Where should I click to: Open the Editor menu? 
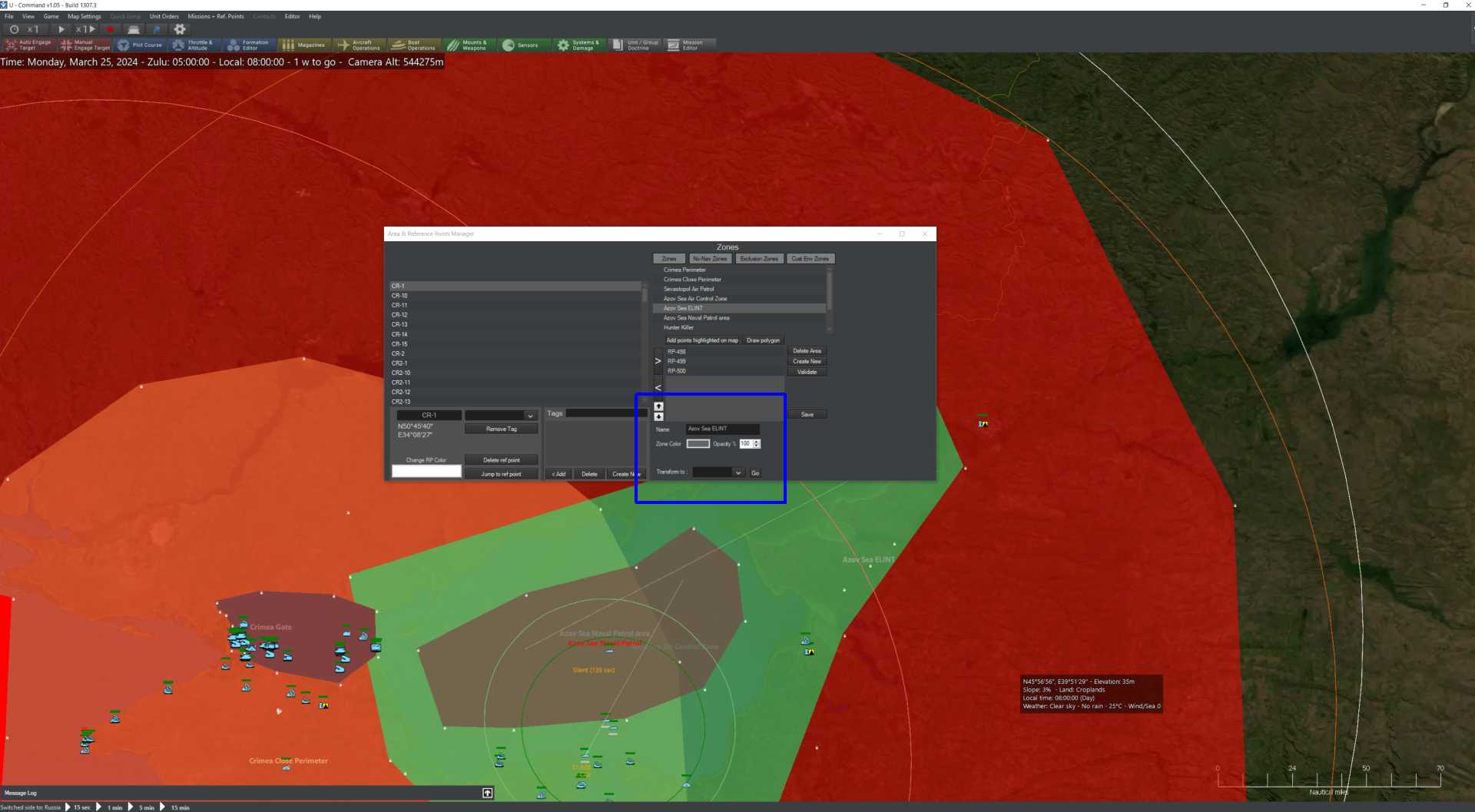pyautogui.click(x=293, y=16)
